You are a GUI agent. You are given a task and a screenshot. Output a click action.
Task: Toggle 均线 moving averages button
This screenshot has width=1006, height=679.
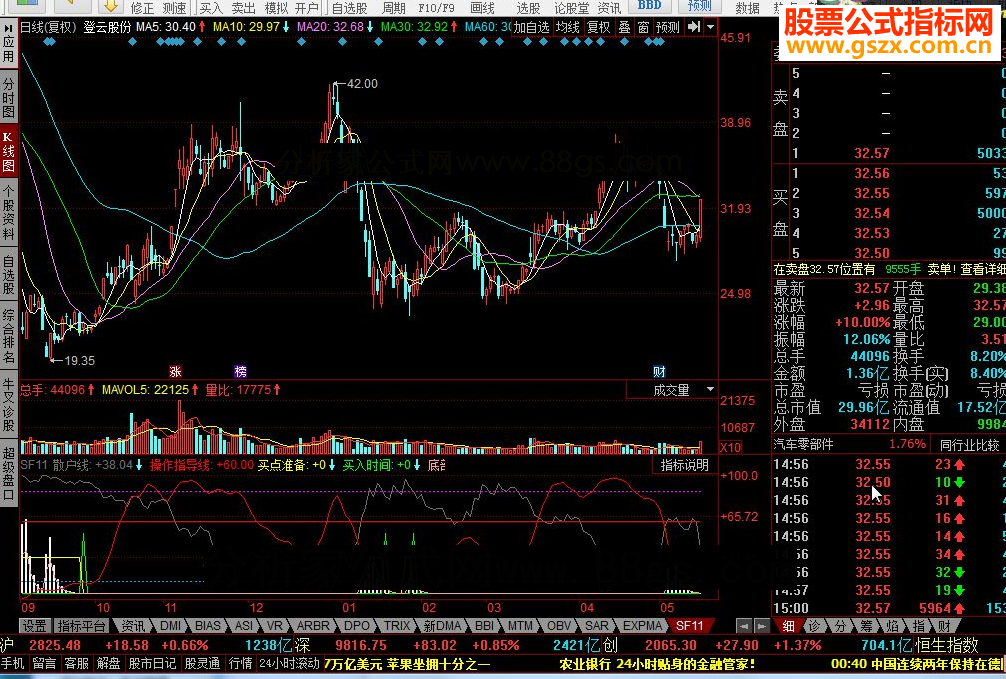[567, 27]
